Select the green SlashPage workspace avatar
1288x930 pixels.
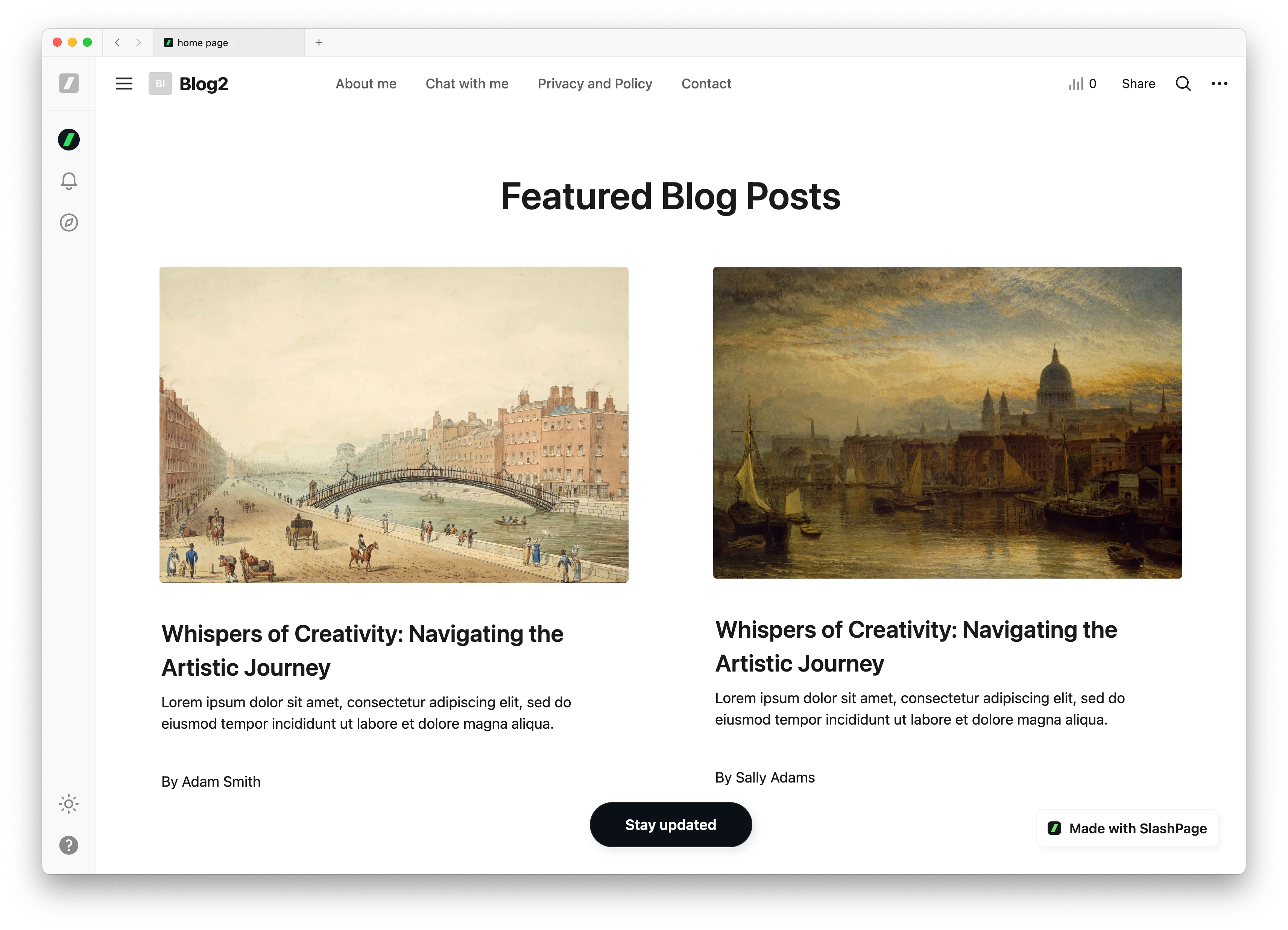[x=69, y=139]
